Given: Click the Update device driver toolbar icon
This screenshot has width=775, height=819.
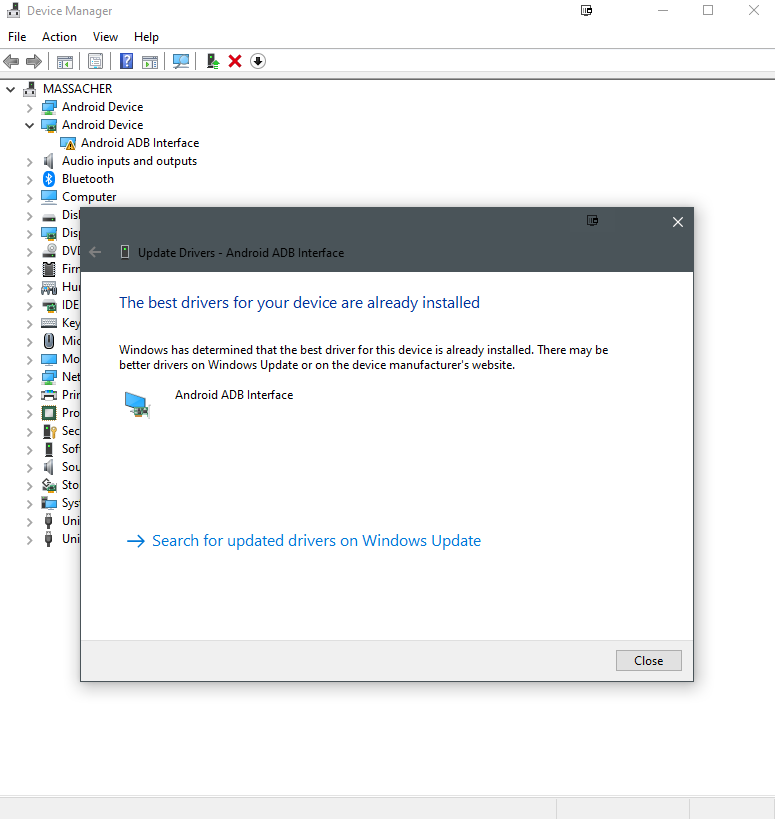Looking at the screenshot, I should [x=213, y=62].
